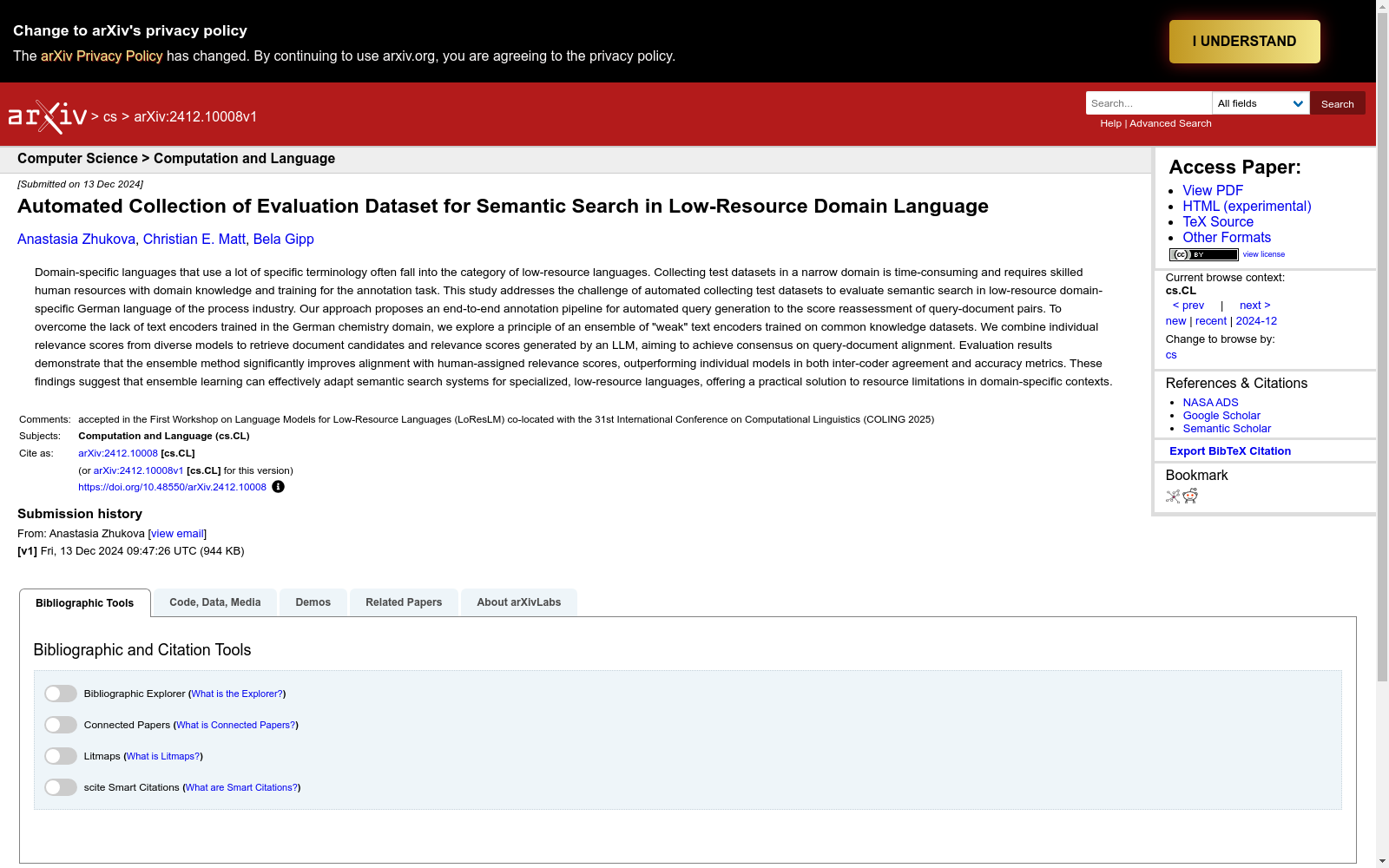Click the I UNDERSTAND button
Image resolution: width=1389 pixels, height=868 pixels.
click(x=1244, y=42)
